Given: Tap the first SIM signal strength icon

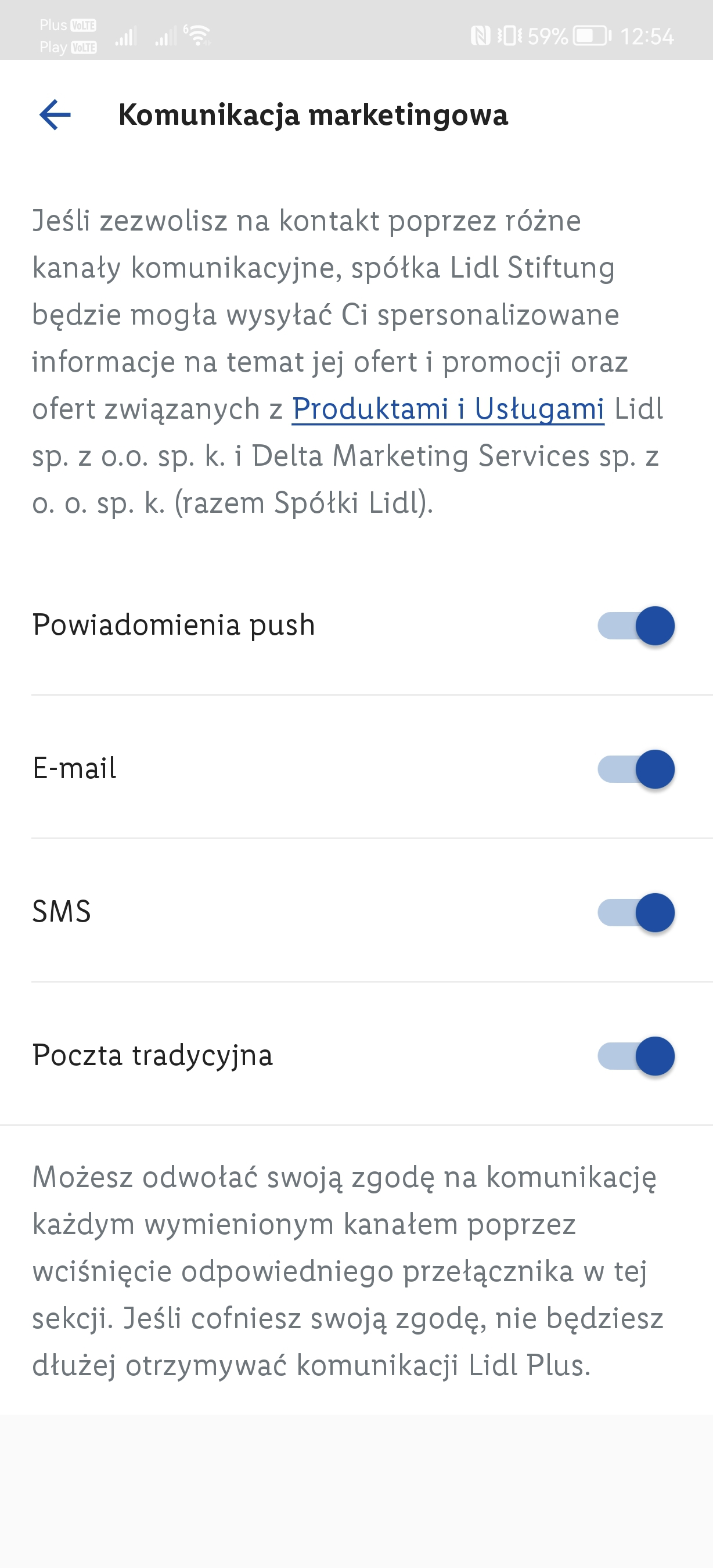Looking at the screenshot, I should pos(125,38).
